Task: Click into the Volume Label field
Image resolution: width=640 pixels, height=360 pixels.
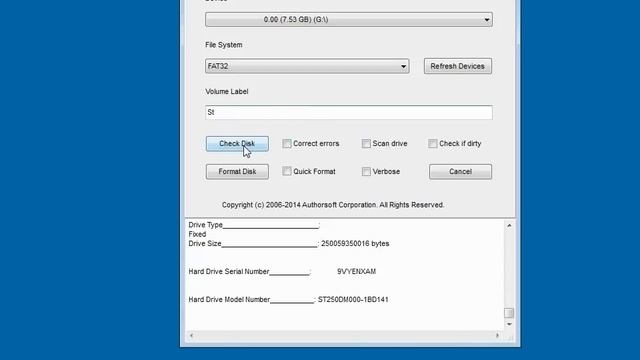Action: click(x=349, y=112)
